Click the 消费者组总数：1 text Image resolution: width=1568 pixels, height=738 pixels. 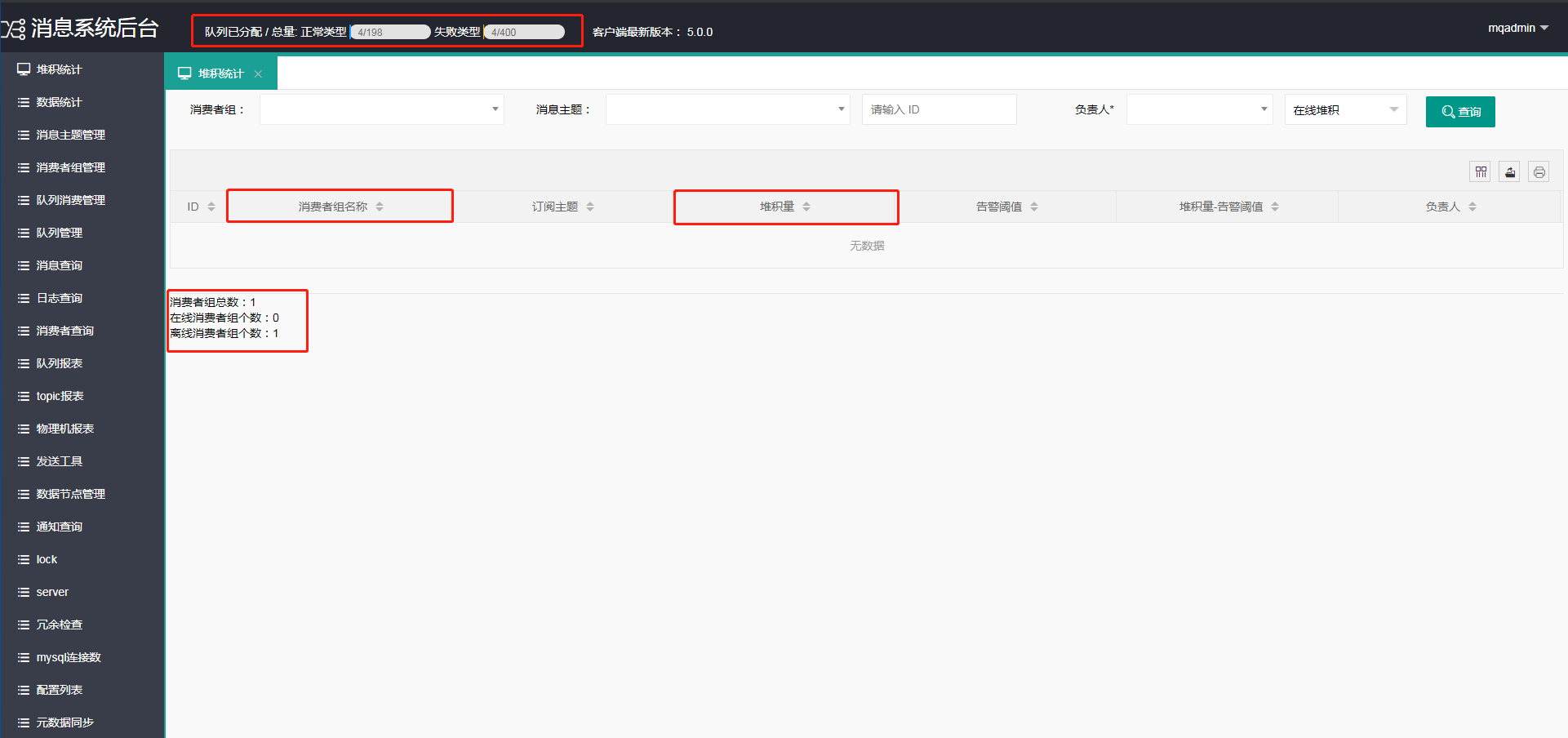tap(213, 302)
